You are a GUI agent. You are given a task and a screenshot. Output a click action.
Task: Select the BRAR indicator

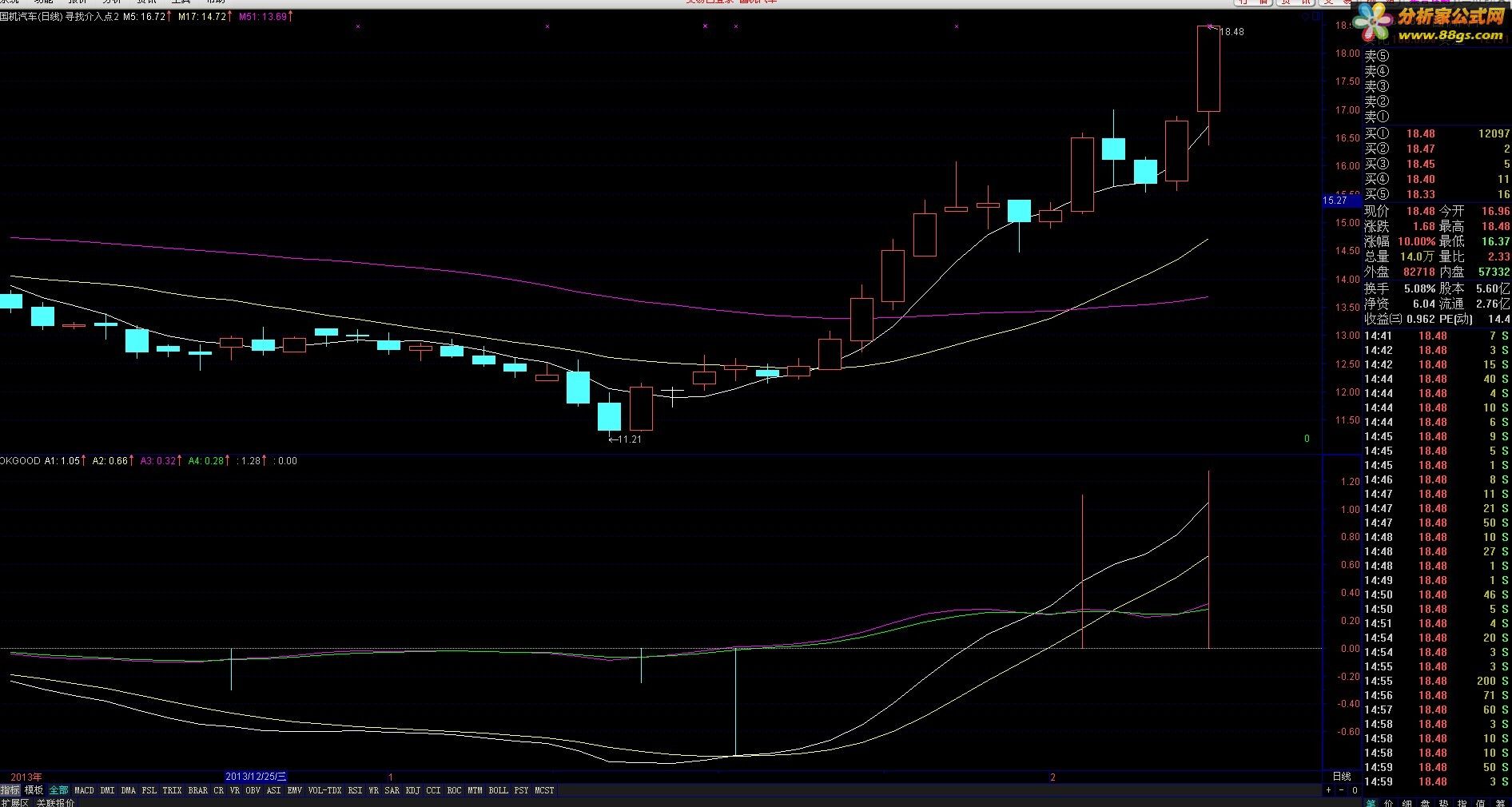pyautogui.click(x=198, y=790)
